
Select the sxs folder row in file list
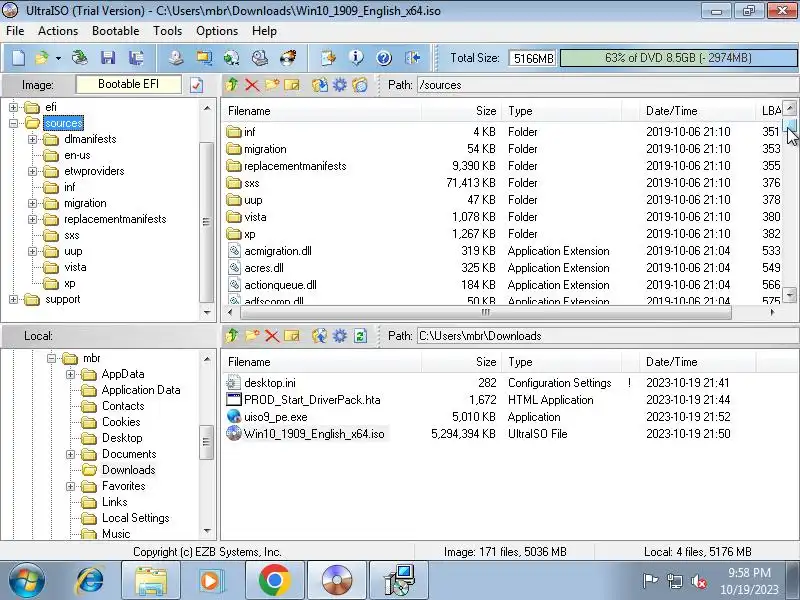click(503, 183)
